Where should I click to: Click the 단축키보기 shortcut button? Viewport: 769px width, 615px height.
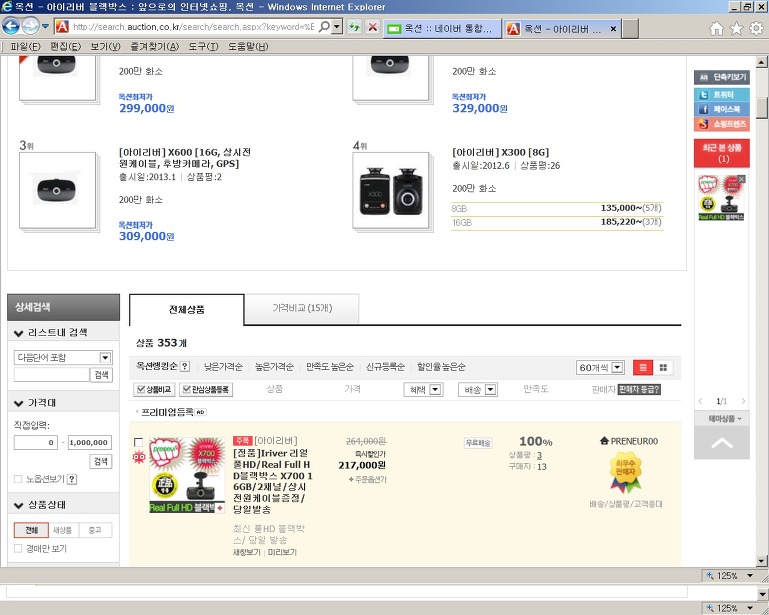click(721, 77)
